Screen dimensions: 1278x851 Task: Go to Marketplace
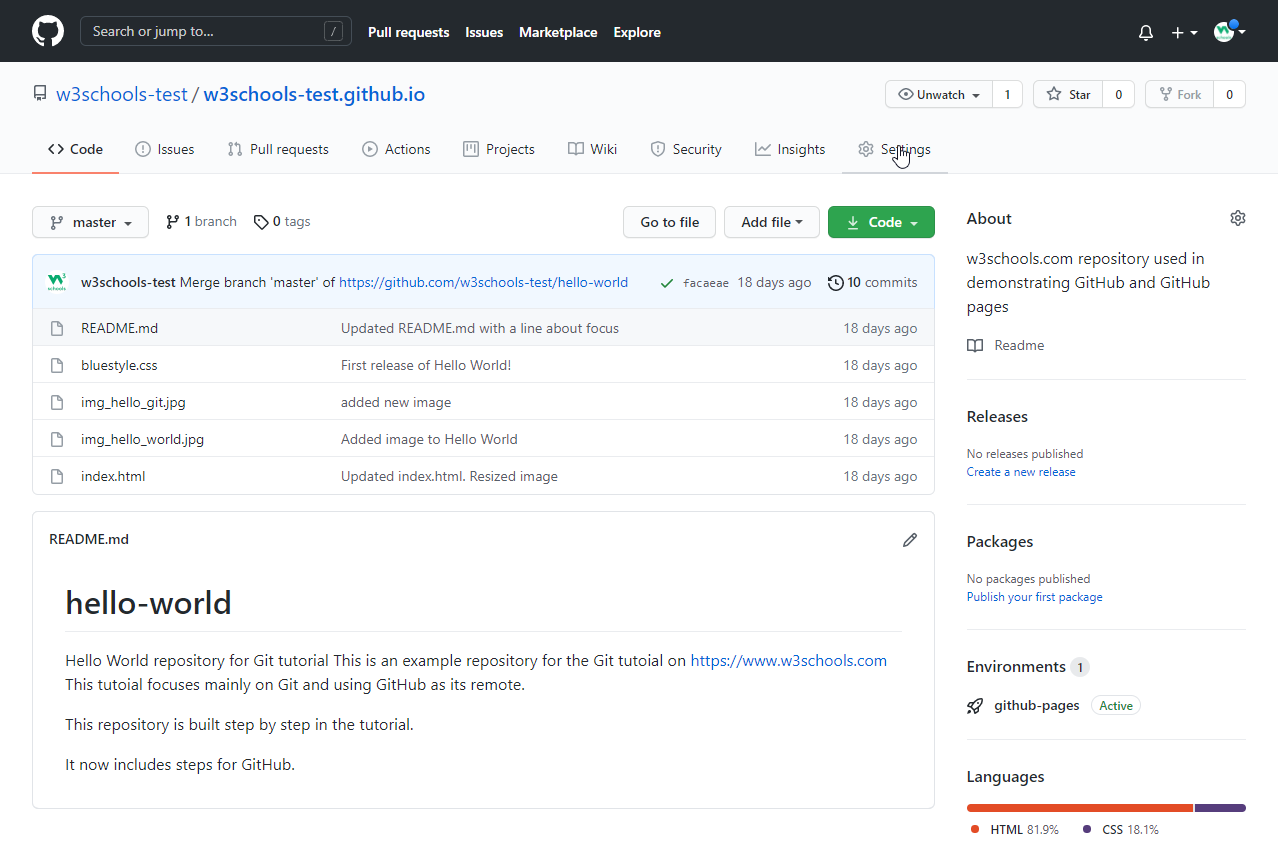[558, 32]
